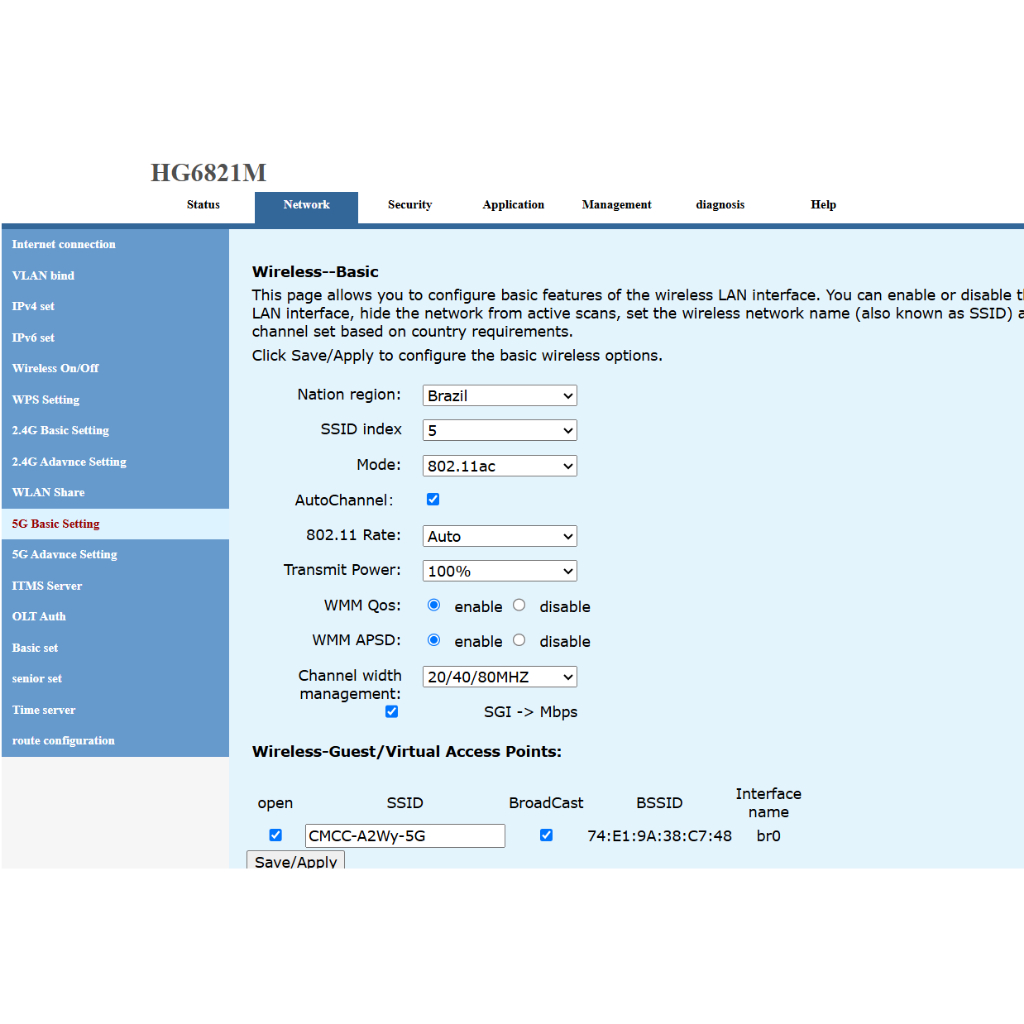This screenshot has width=1024, height=1024.
Task: Switch to the Security tab
Action: pyautogui.click(x=410, y=205)
